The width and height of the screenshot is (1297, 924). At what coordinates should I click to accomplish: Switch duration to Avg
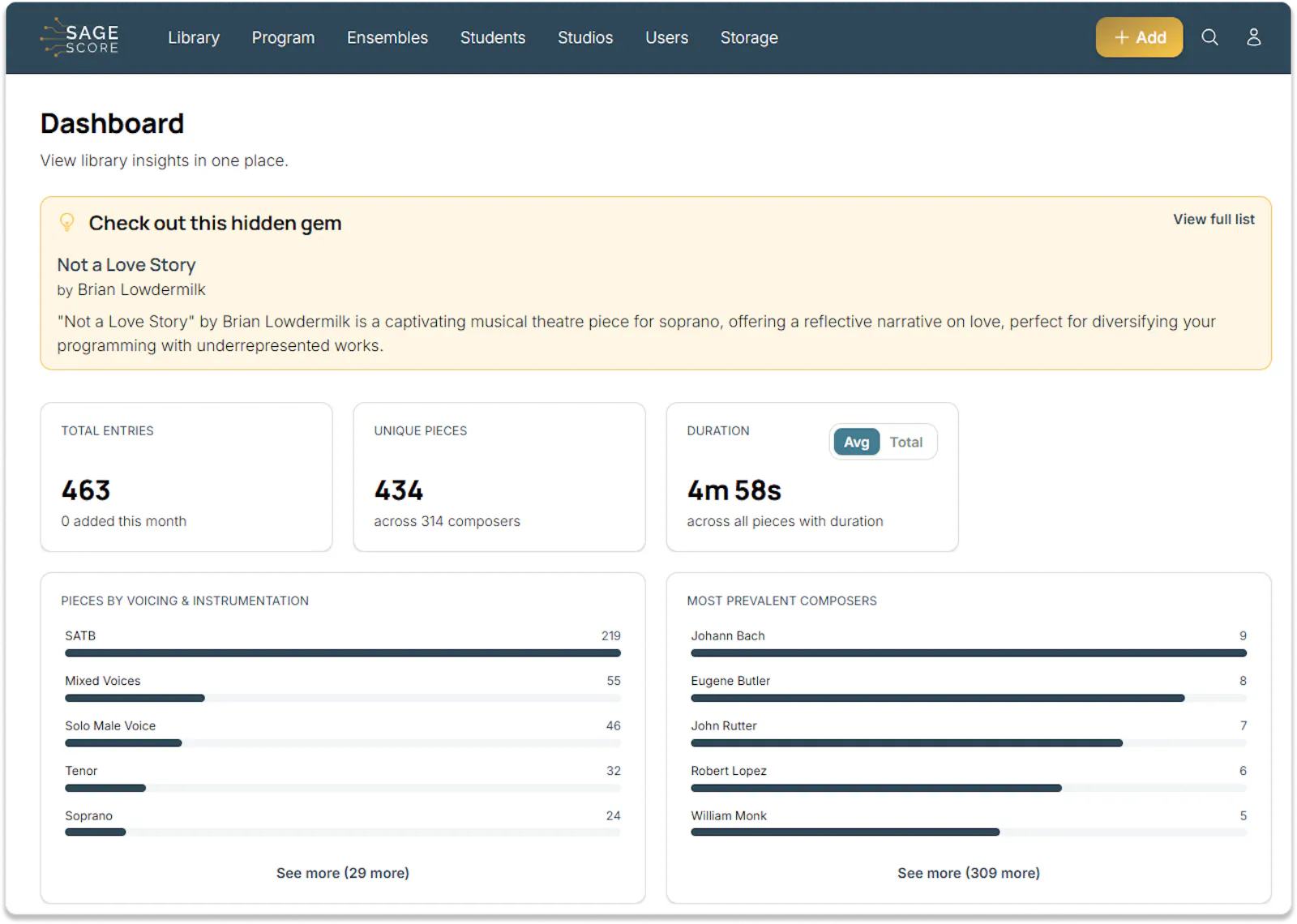pos(856,442)
